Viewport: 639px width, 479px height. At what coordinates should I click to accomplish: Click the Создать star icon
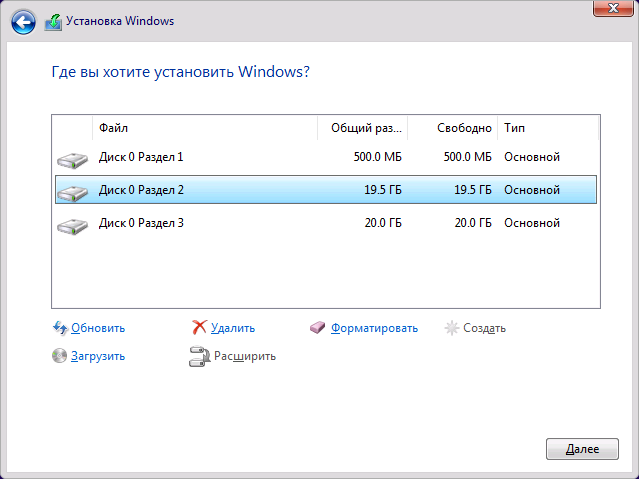click(452, 328)
